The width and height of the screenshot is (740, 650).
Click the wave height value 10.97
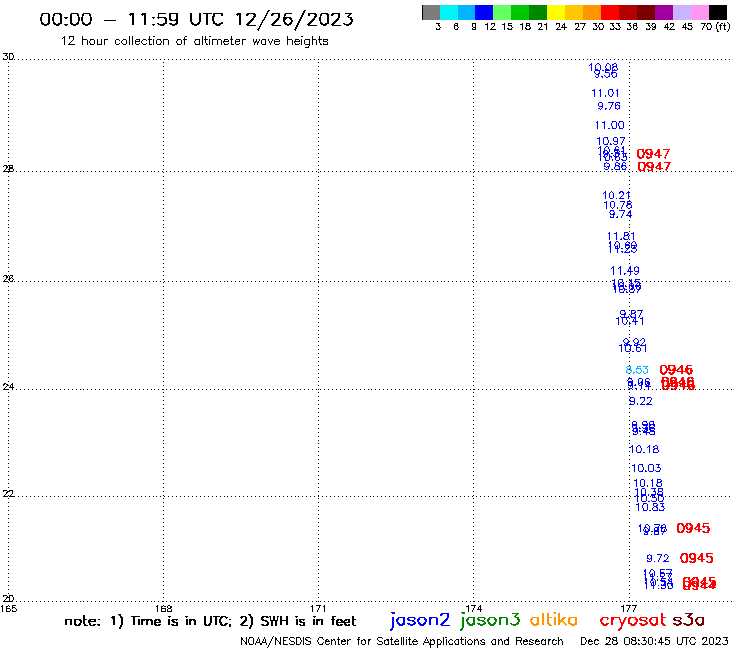tap(611, 141)
